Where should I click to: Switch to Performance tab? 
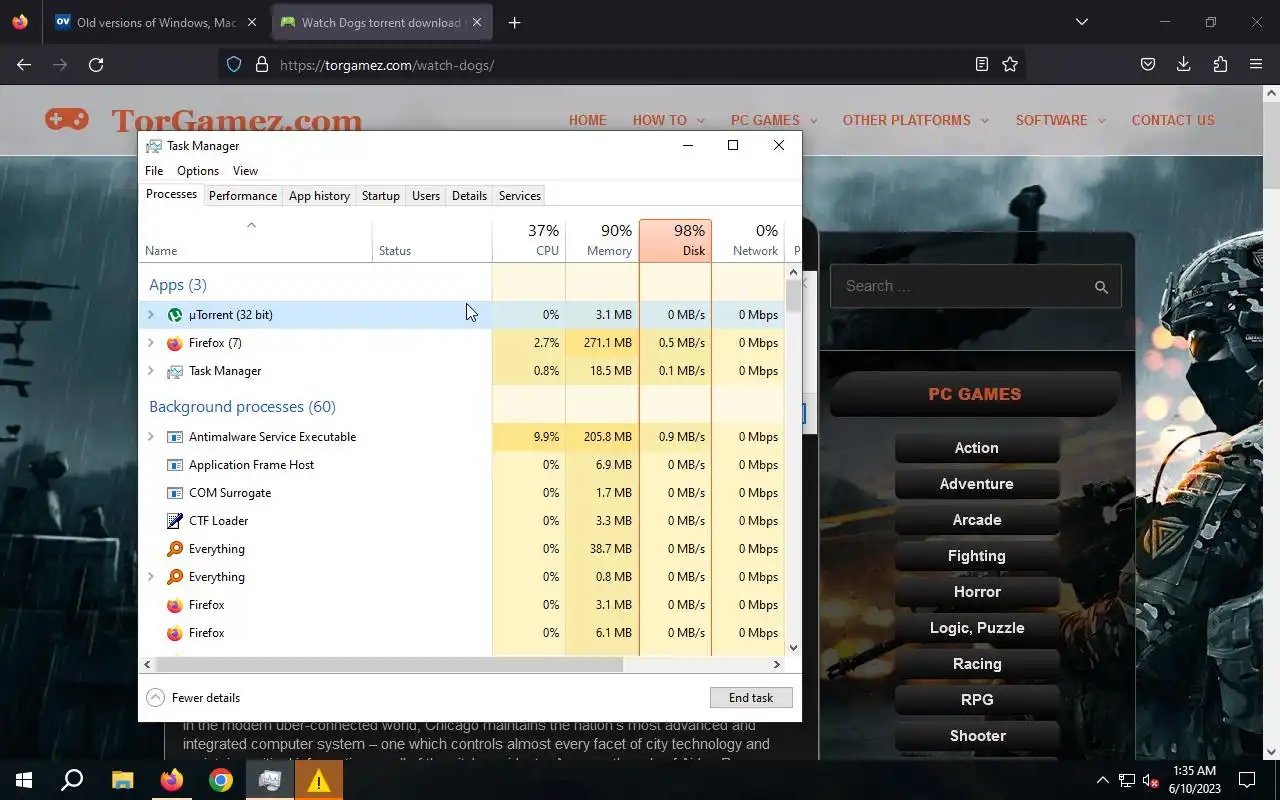[x=243, y=196]
